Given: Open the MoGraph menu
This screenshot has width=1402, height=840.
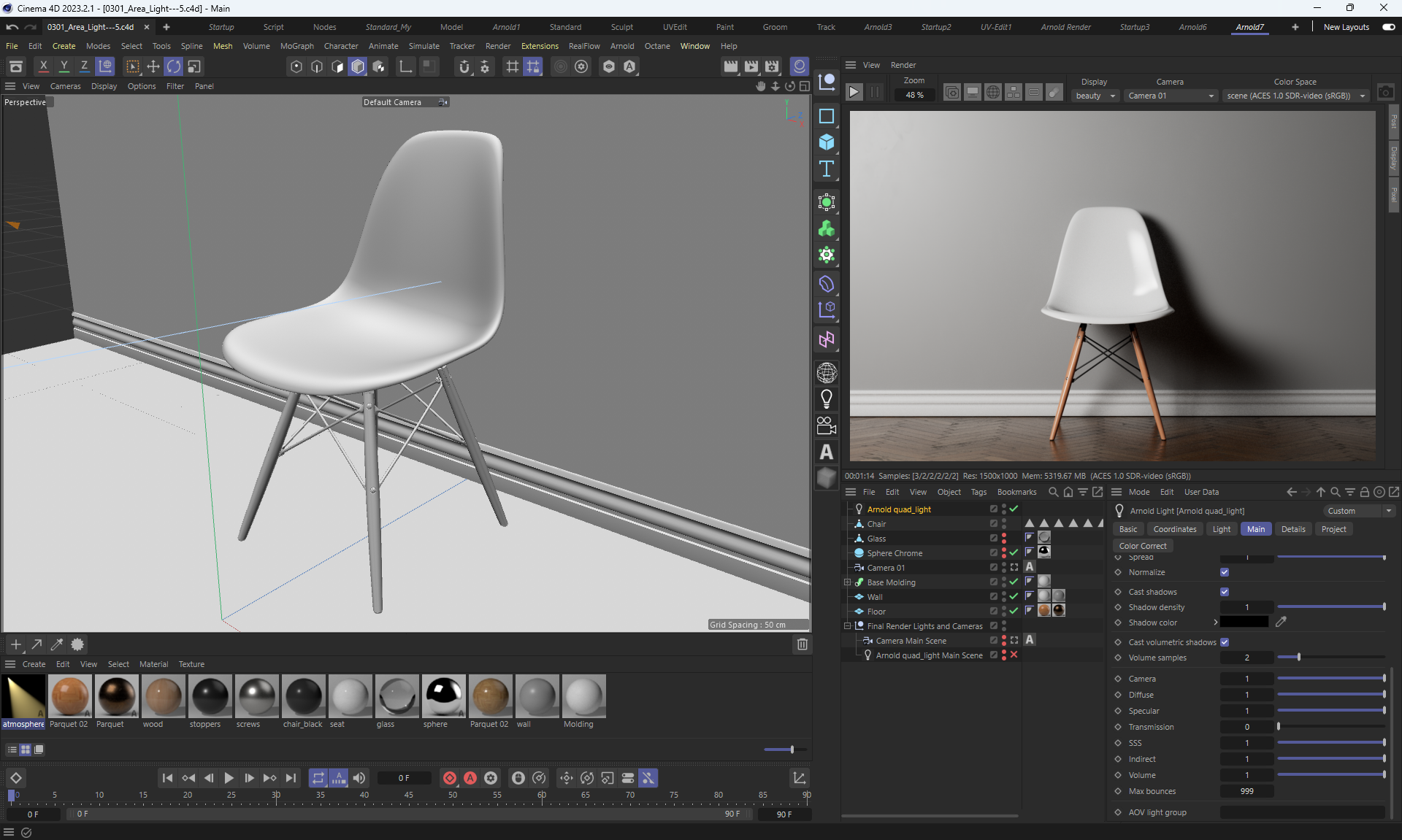Looking at the screenshot, I should (x=296, y=46).
